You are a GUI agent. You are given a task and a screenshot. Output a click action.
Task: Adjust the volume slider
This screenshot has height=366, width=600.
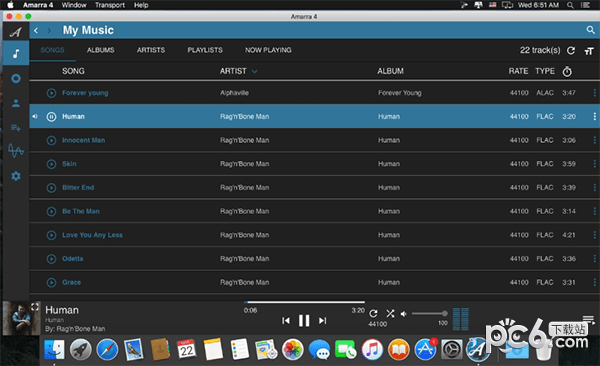pyautogui.click(x=429, y=314)
